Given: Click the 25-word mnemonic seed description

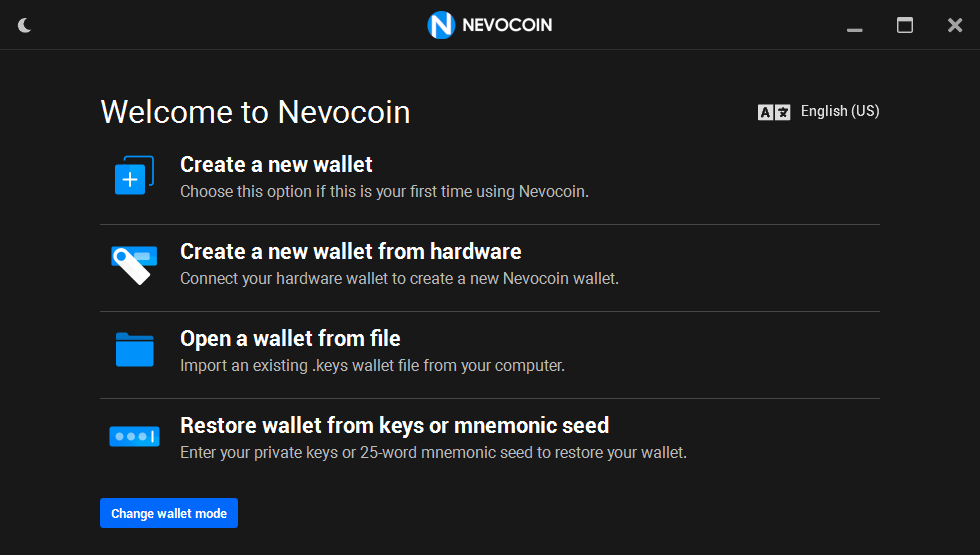Looking at the screenshot, I should click(433, 452).
